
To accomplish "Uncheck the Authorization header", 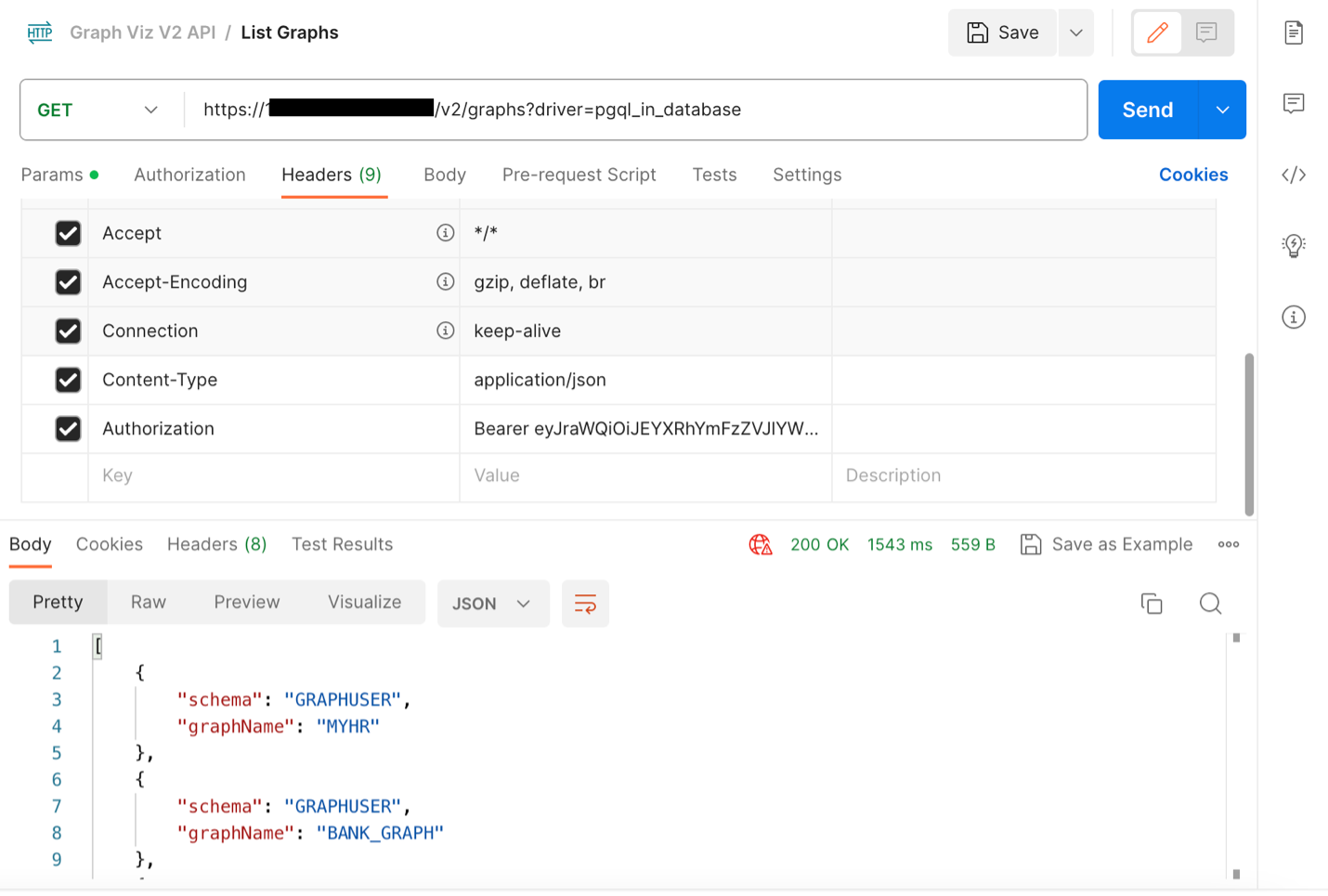I will (68, 428).
